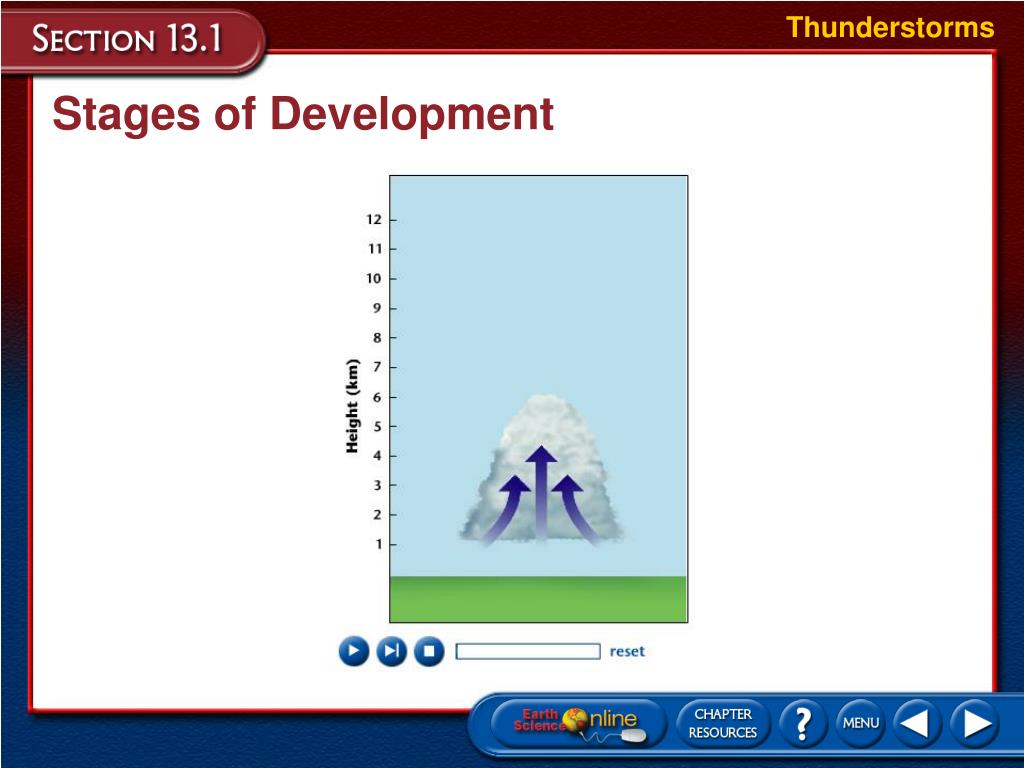The width and height of the screenshot is (1024, 768).
Task: Click the 12 km tick label
Action: (374, 219)
